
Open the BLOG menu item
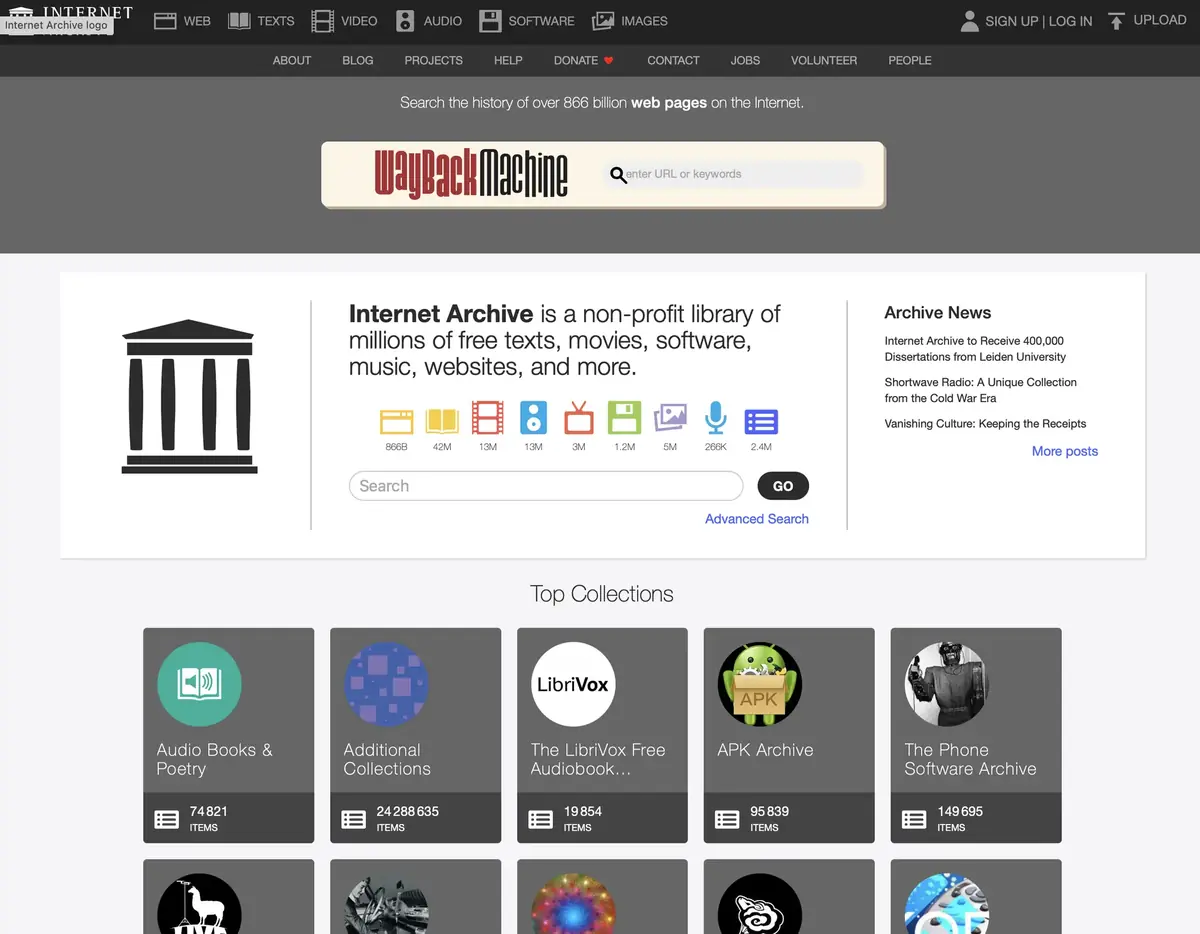click(357, 60)
